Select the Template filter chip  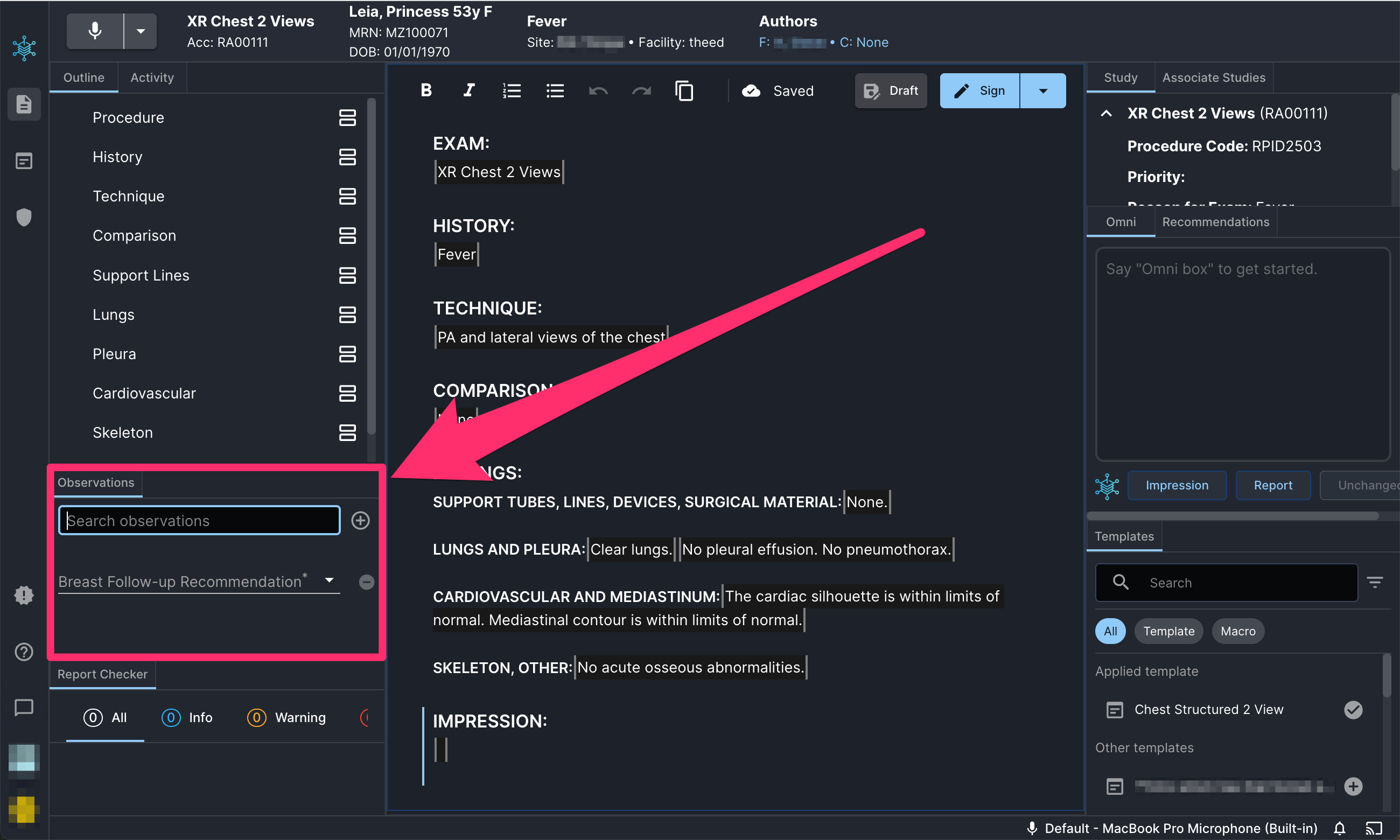(1168, 631)
